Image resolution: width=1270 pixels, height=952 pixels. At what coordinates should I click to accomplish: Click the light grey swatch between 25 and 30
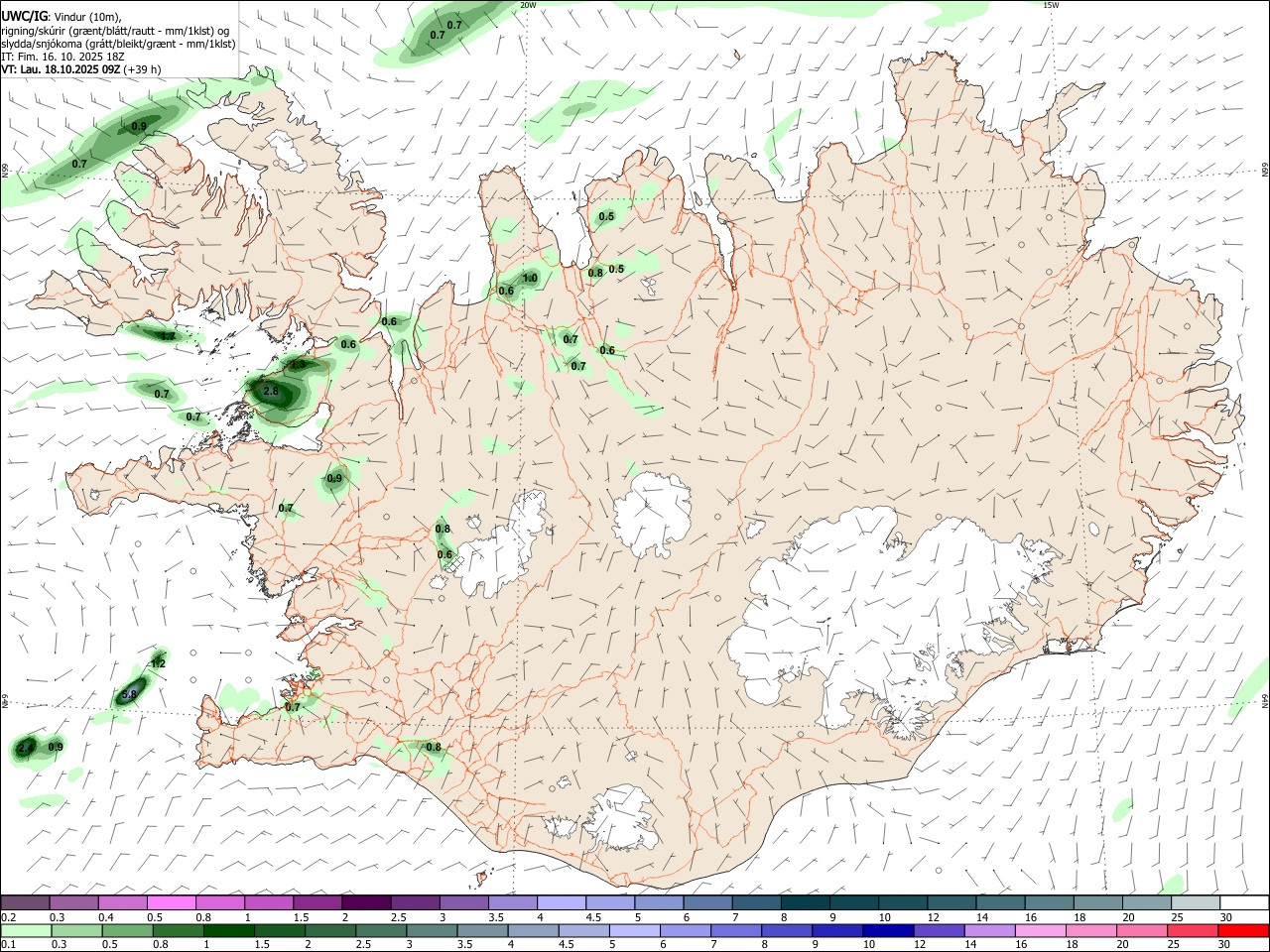(1196, 902)
